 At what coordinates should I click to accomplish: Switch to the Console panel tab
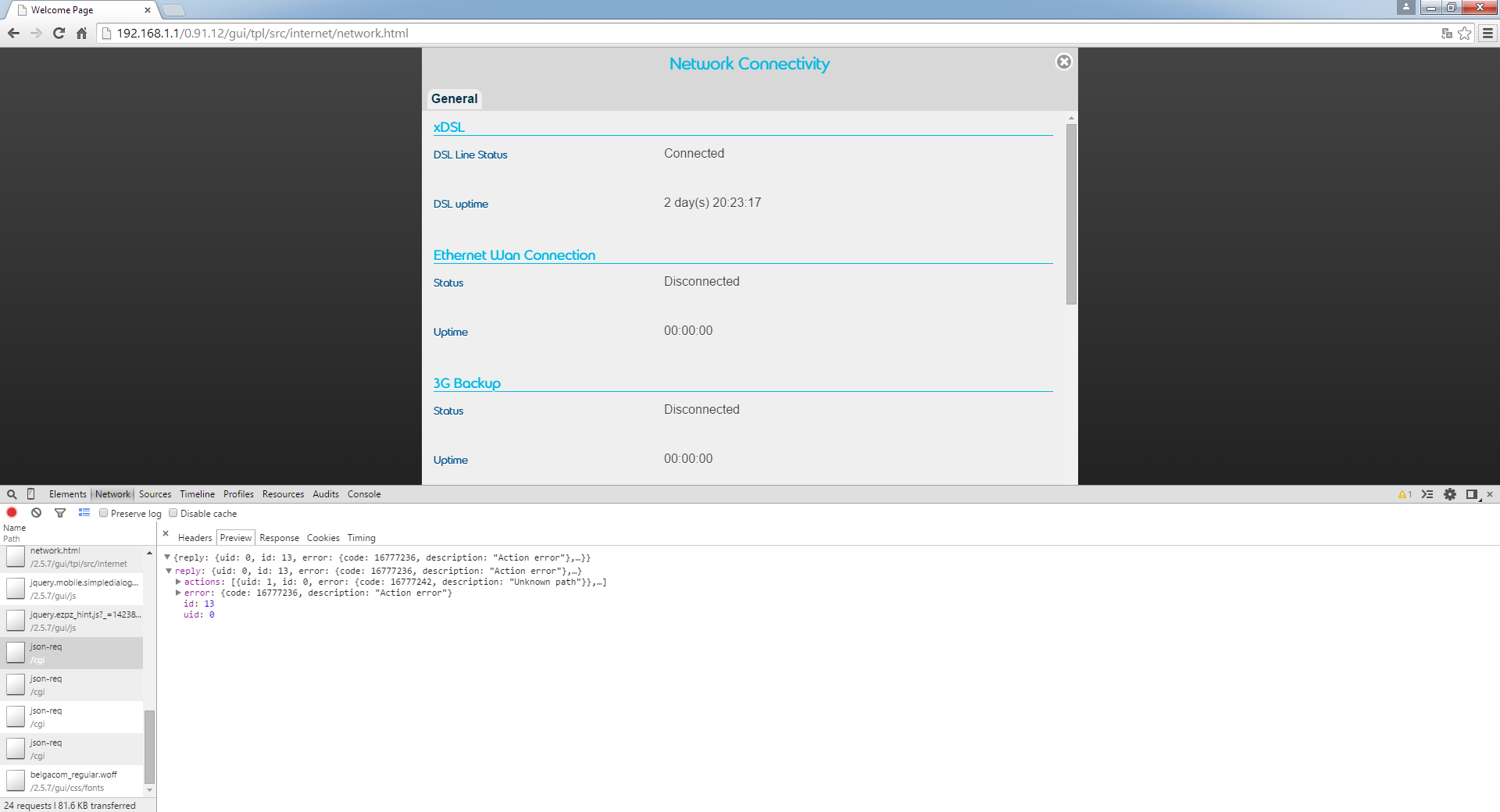pyautogui.click(x=364, y=494)
